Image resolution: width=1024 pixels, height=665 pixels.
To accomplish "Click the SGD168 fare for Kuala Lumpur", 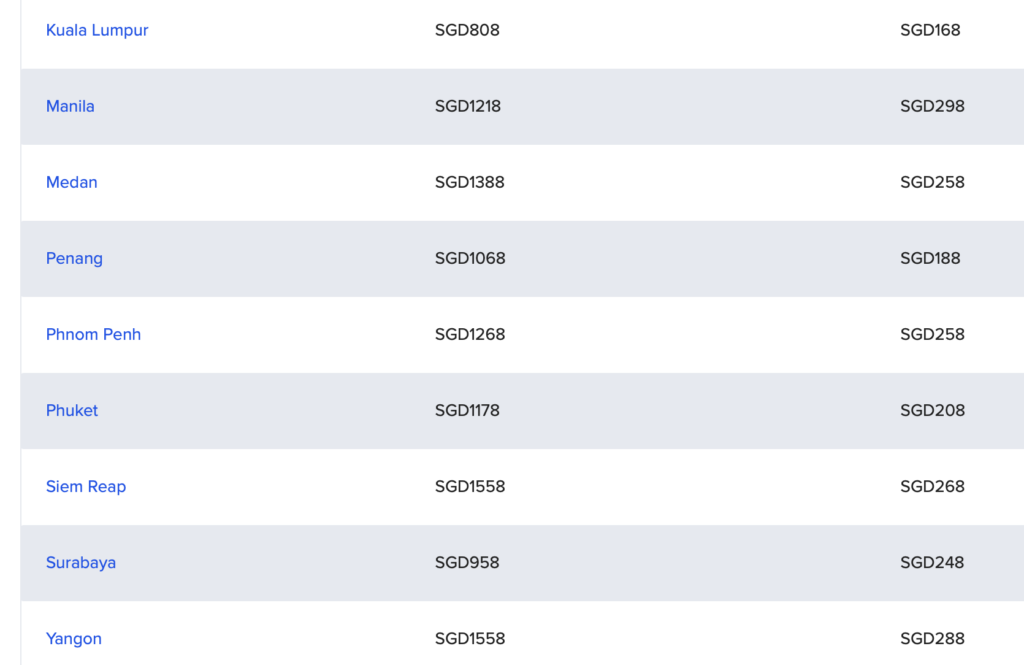I will point(930,30).
